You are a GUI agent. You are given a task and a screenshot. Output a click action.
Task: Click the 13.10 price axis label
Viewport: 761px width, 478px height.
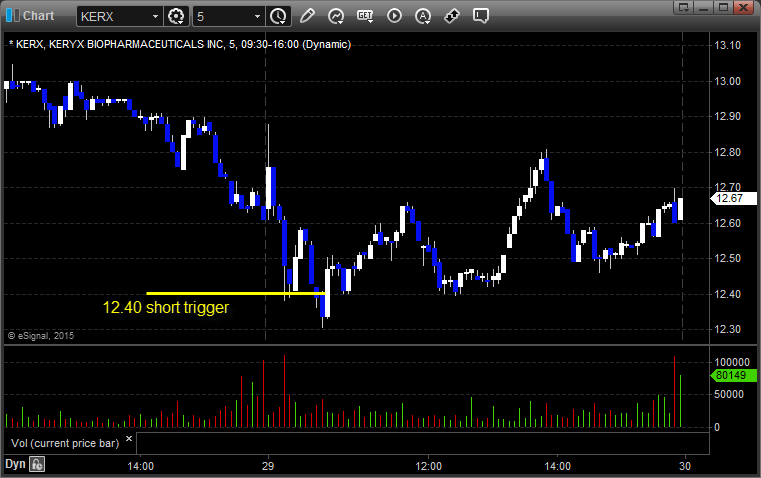728,45
